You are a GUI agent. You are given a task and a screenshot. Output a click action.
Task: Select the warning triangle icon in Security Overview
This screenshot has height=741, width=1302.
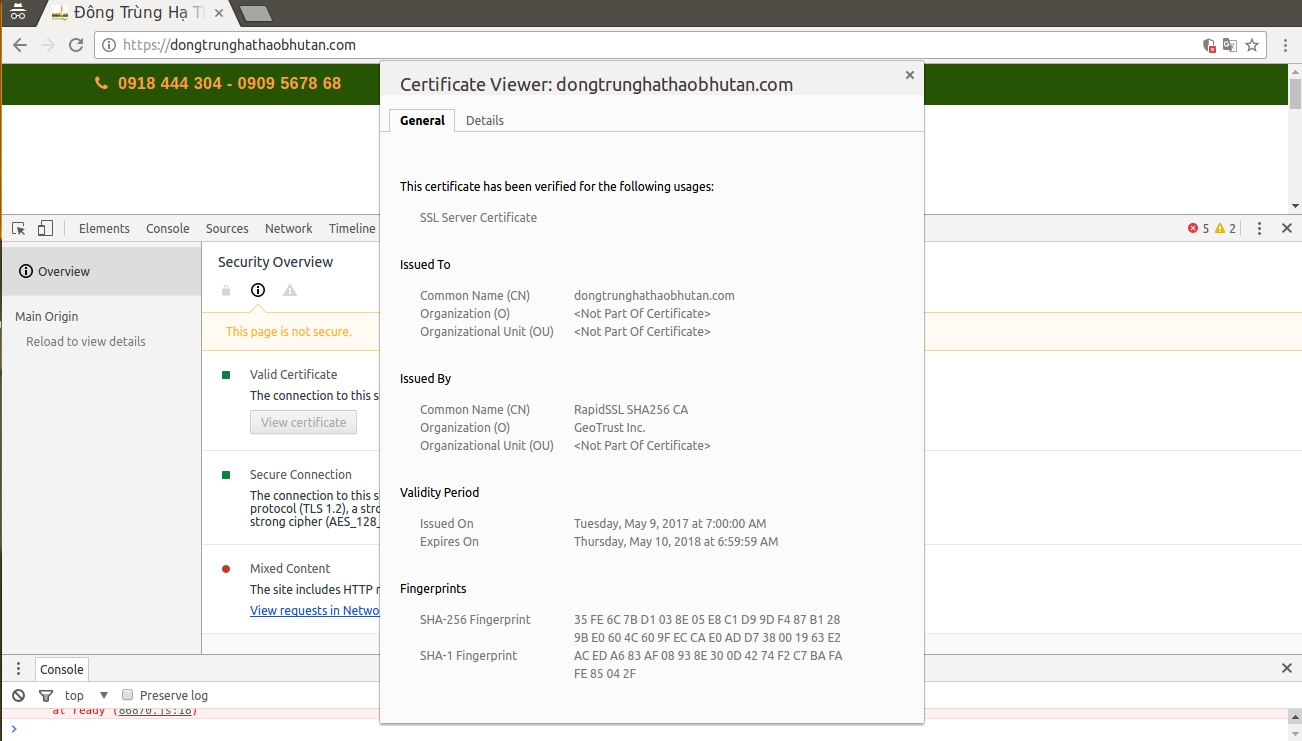pyautogui.click(x=290, y=291)
